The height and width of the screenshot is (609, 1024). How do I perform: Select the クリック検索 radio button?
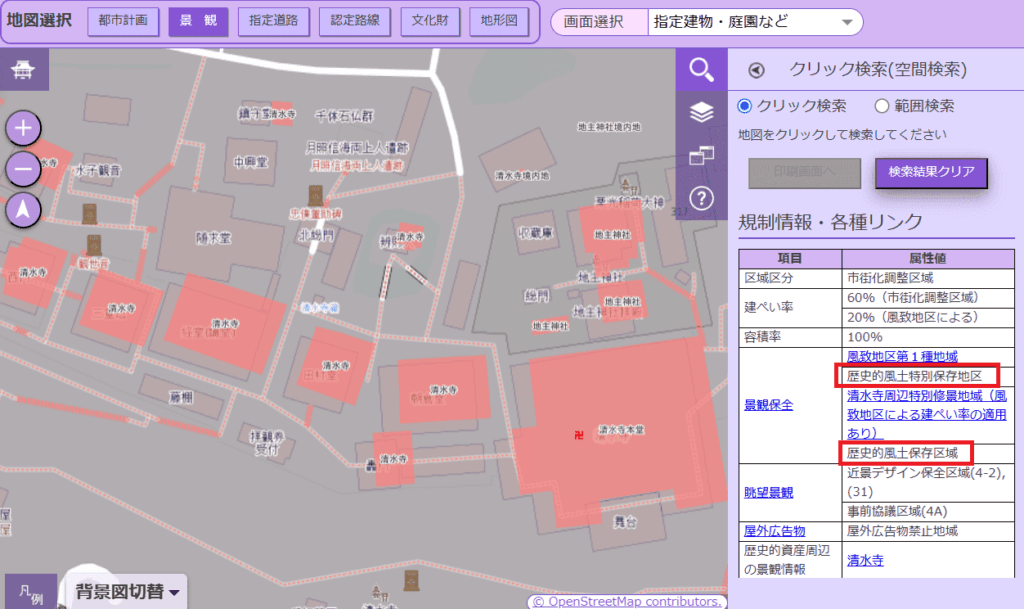tap(745, 106)
